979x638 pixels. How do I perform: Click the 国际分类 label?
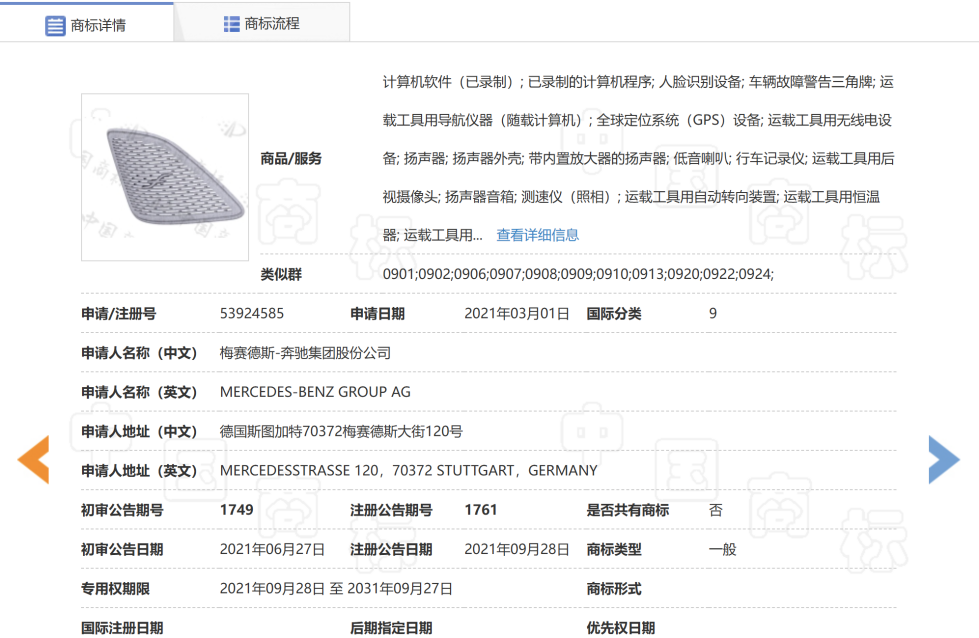614,313
